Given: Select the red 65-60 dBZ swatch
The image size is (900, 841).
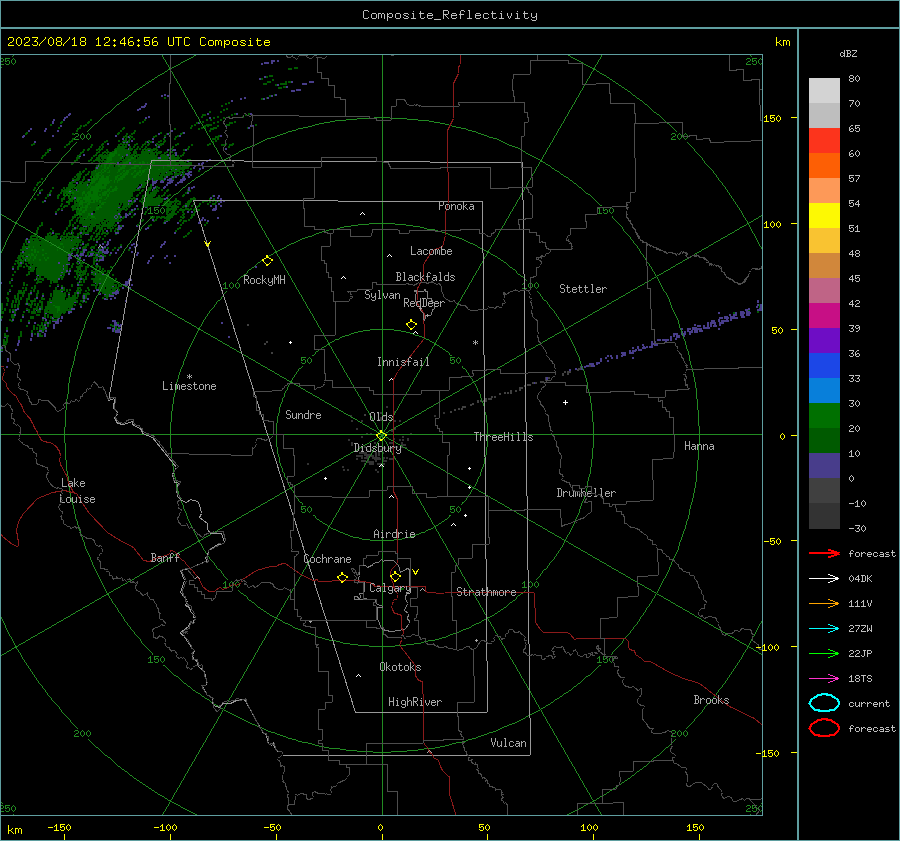Looking at the screenshot, I should pos(824,141).
